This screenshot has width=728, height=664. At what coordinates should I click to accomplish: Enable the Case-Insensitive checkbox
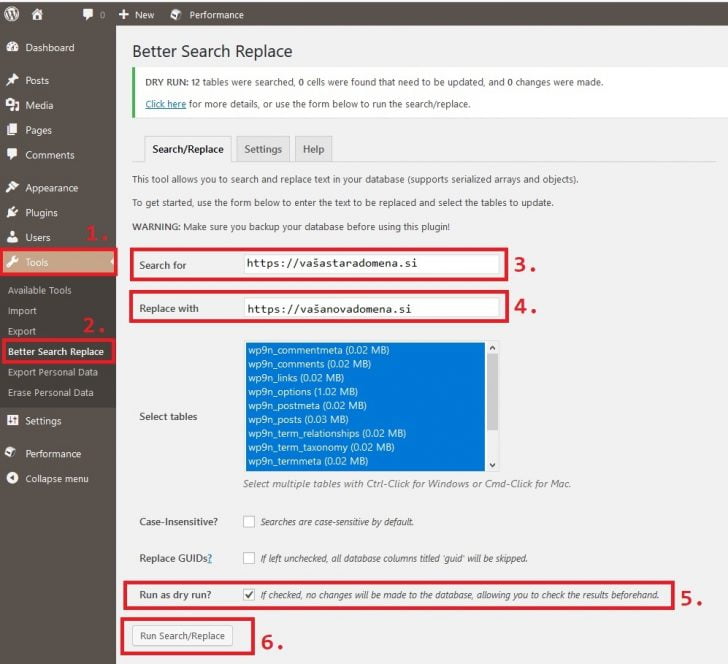pos(249,521)
